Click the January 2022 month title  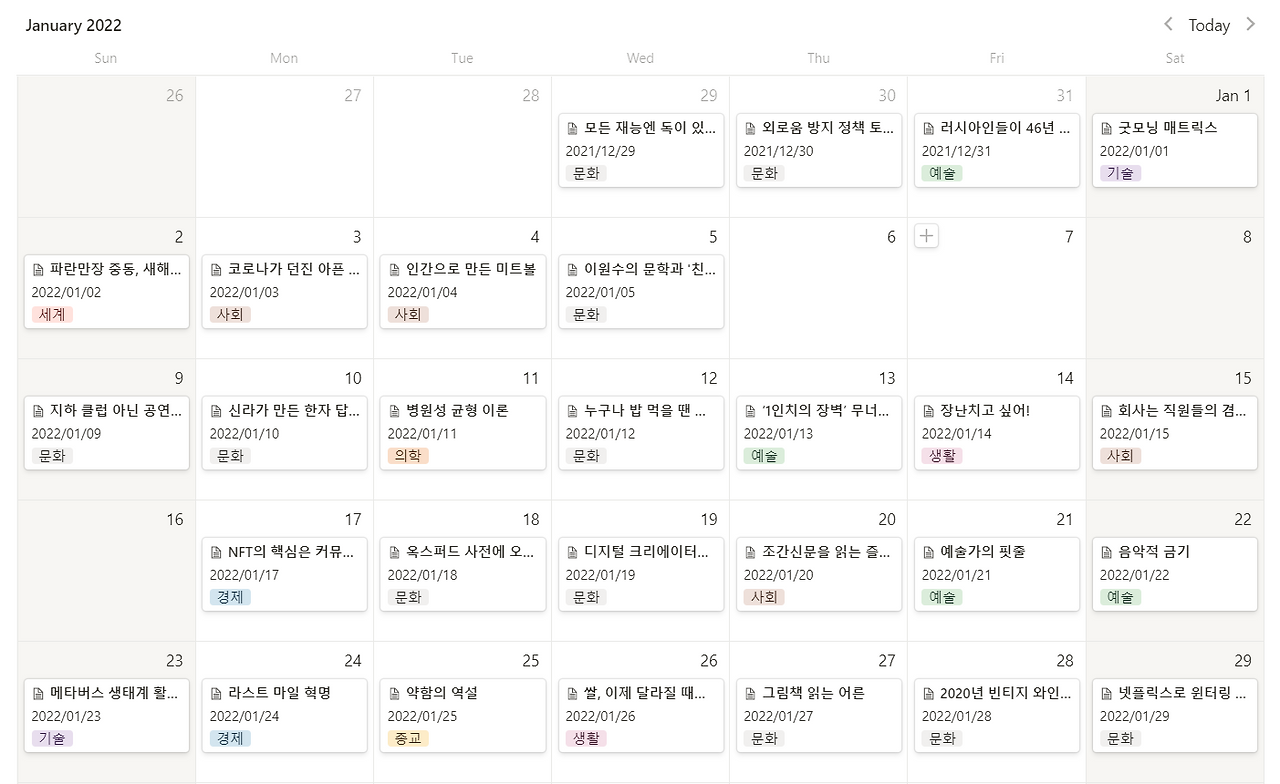tap(73, 25)
